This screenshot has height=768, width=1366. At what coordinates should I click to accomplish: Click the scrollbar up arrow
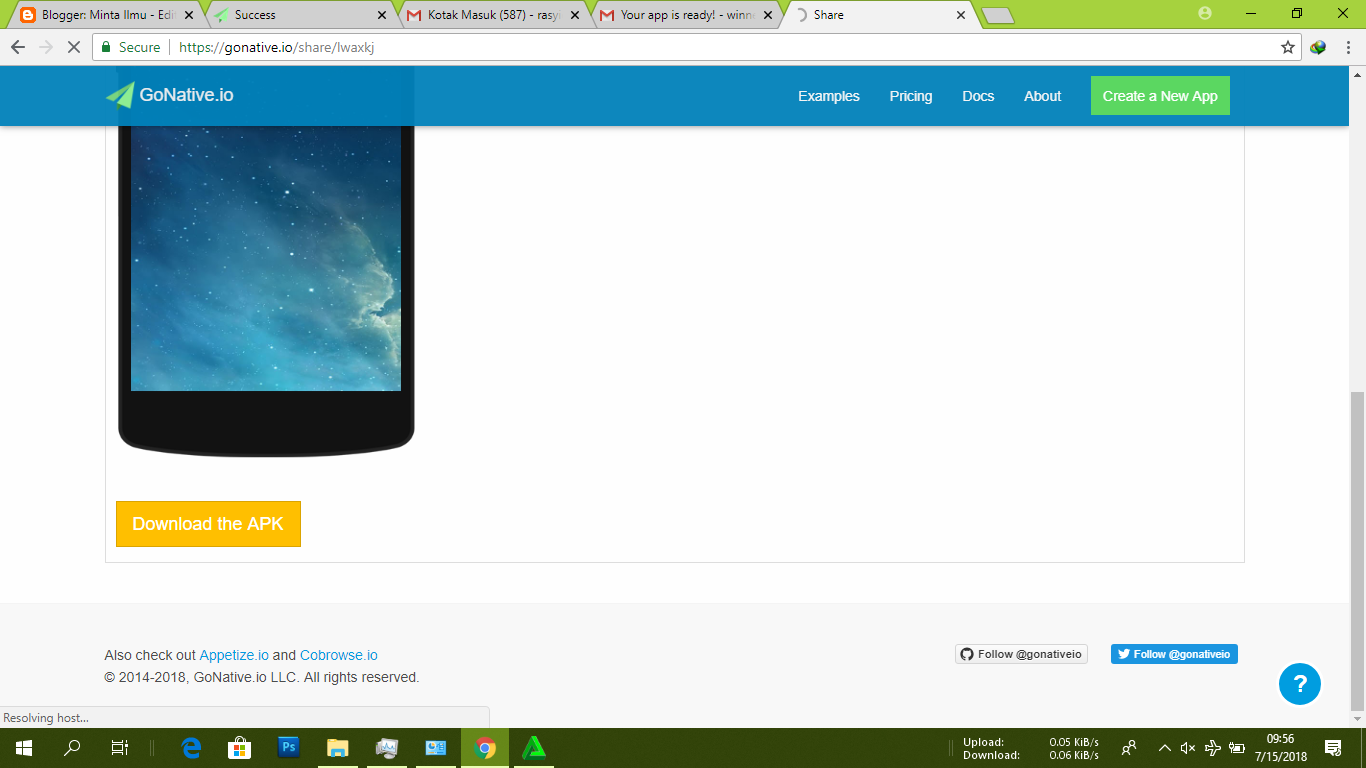tap(1357, 74)
